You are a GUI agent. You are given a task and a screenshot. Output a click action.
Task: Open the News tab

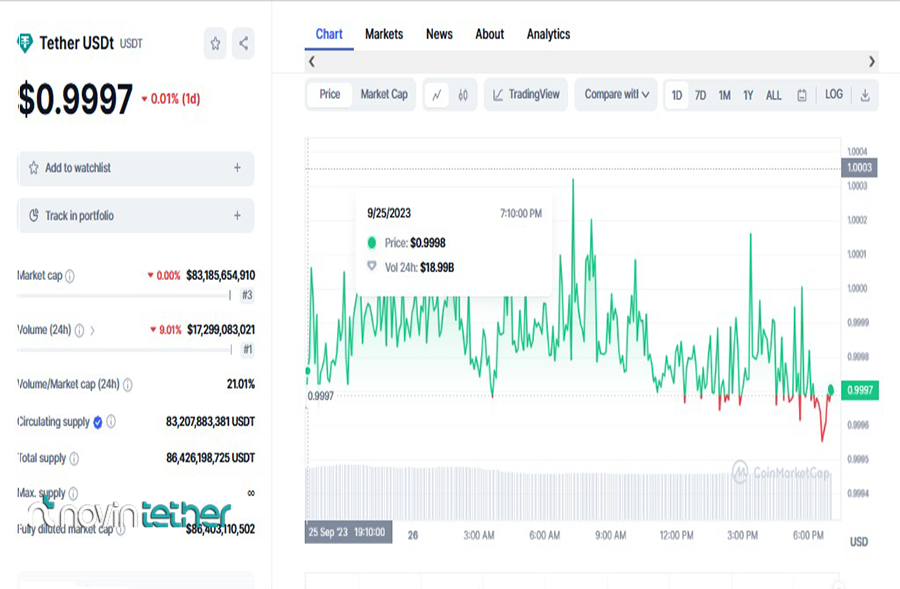(439, 34)
